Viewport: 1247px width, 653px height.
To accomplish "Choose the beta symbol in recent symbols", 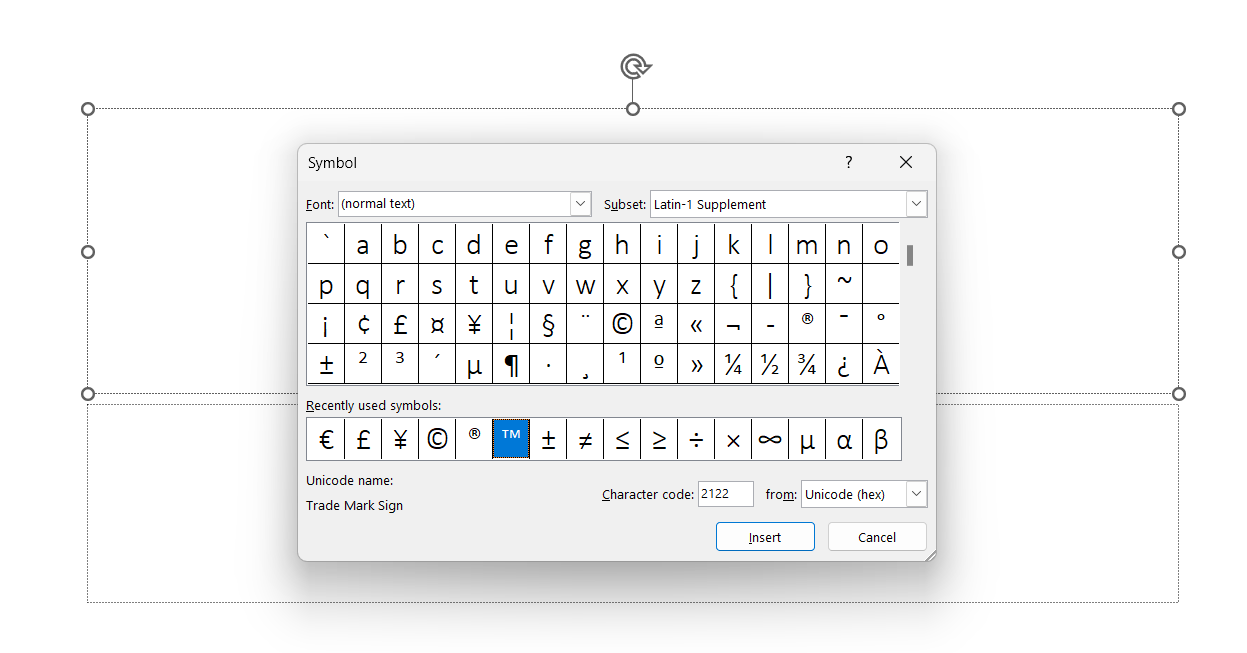I will click(881, 440).
